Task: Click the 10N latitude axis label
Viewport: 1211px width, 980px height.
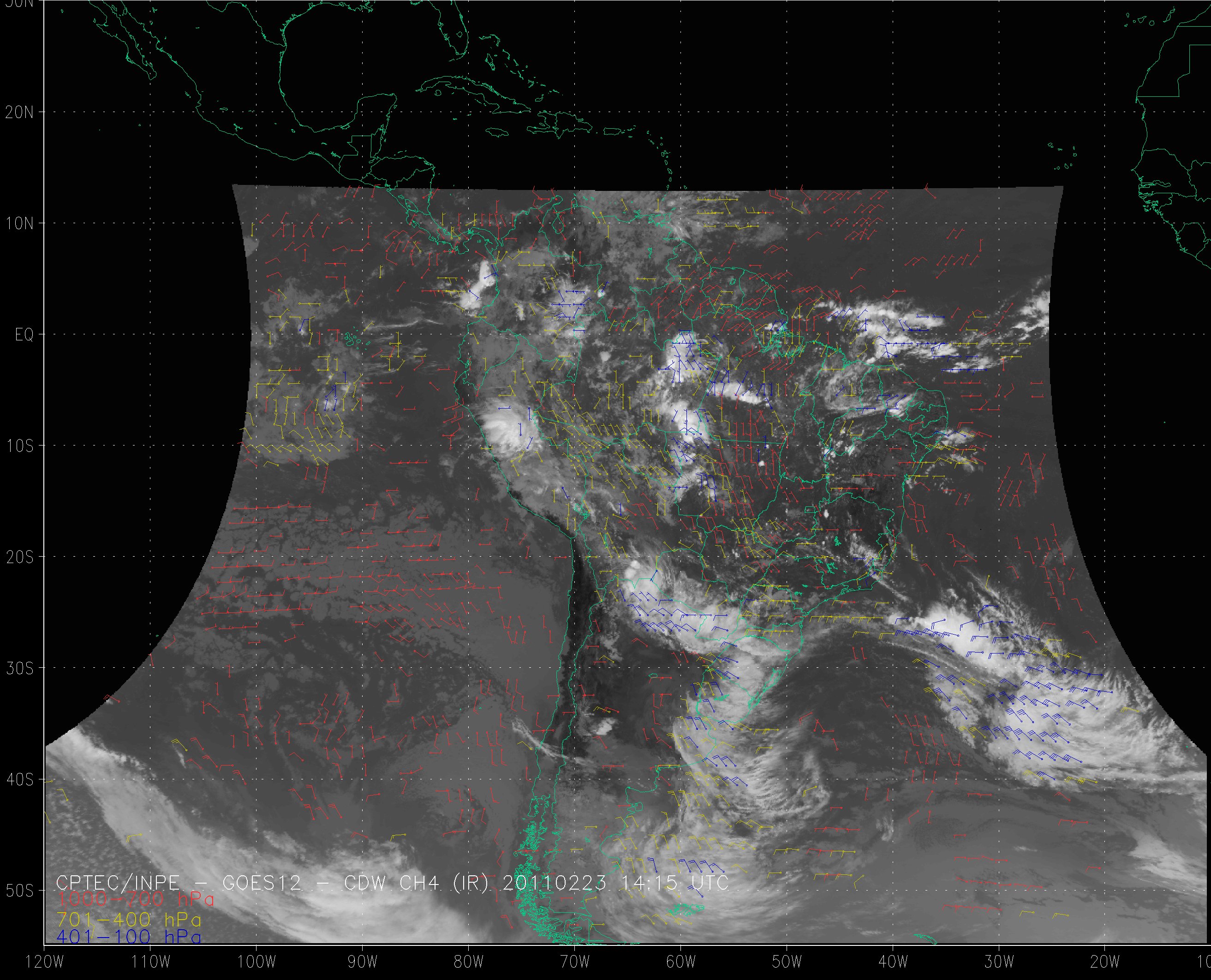Action: tap(19, 224)
